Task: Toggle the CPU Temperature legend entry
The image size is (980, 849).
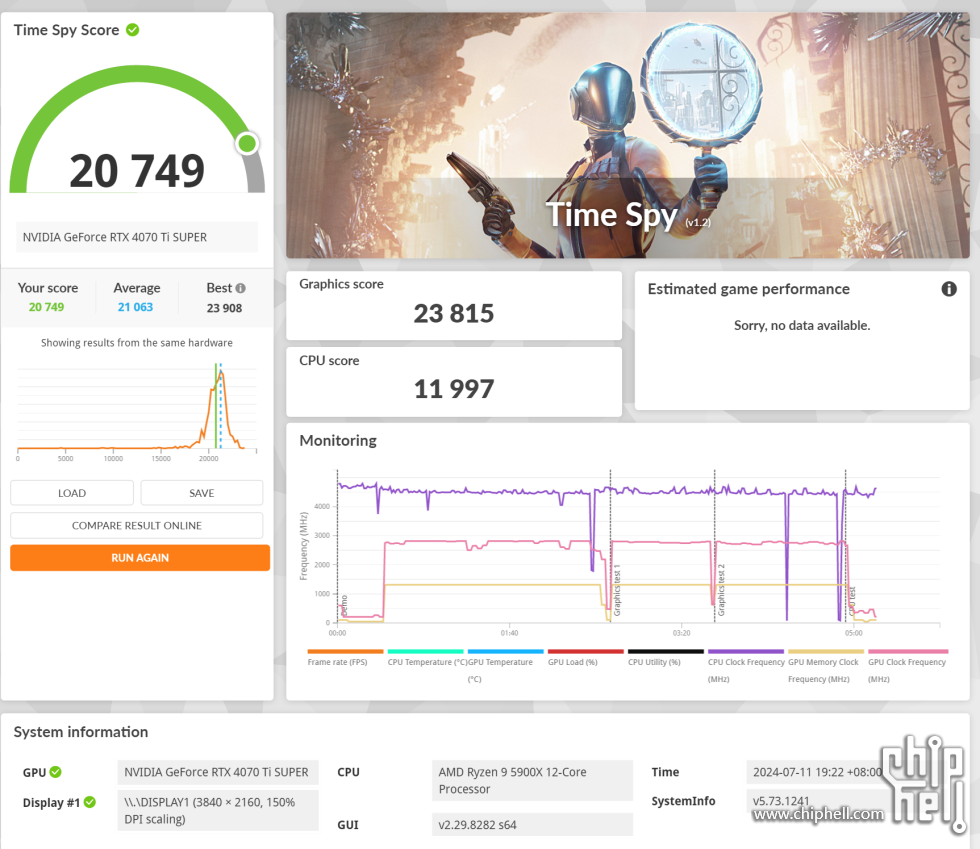Action: [426, 658]
